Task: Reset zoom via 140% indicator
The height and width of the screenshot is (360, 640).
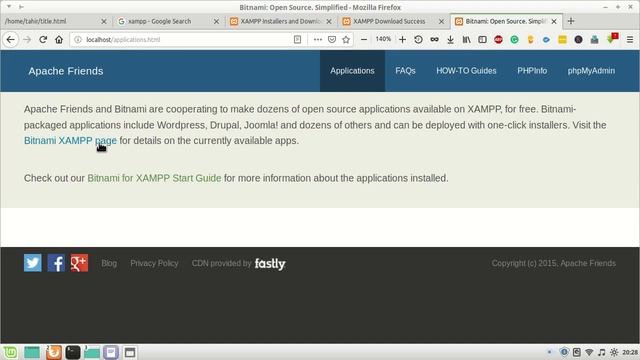Action: (383, 39)
